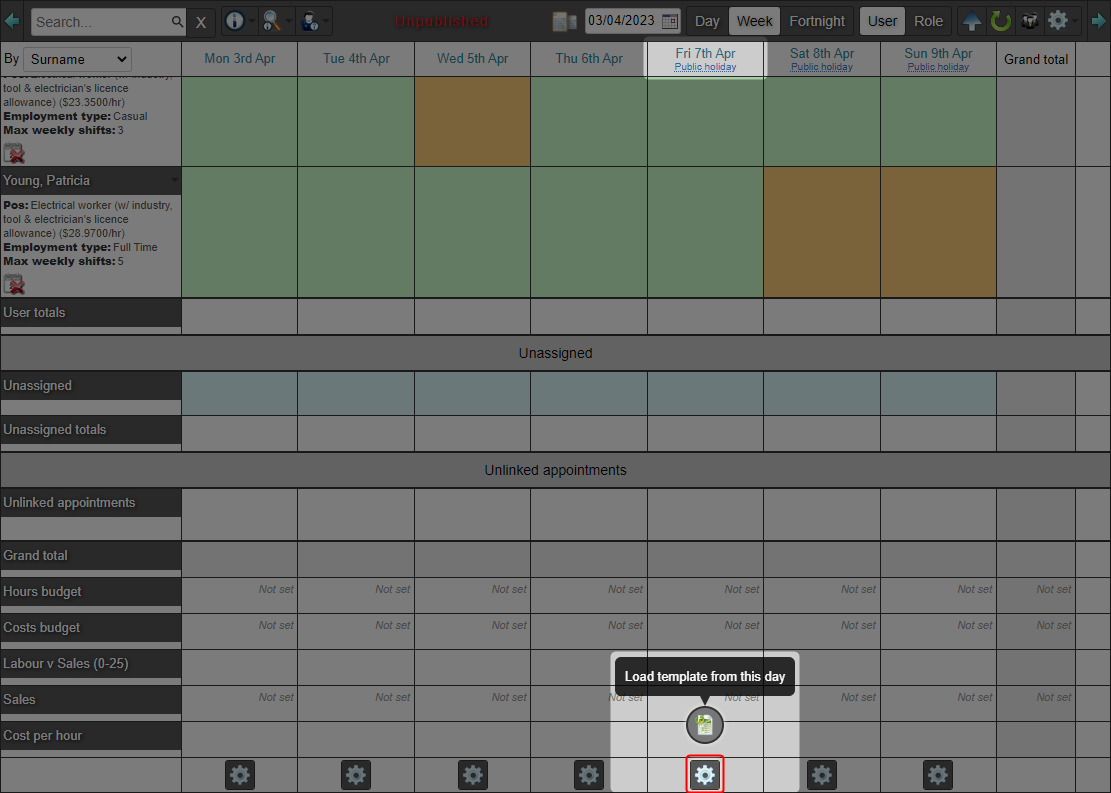
Task: Open the gear menu under Fri 7th Apr
Action: 705,774
